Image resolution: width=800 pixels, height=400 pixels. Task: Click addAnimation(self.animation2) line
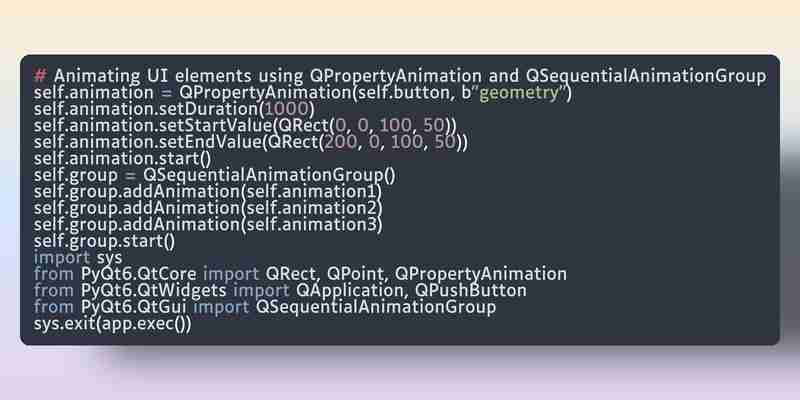208,208
